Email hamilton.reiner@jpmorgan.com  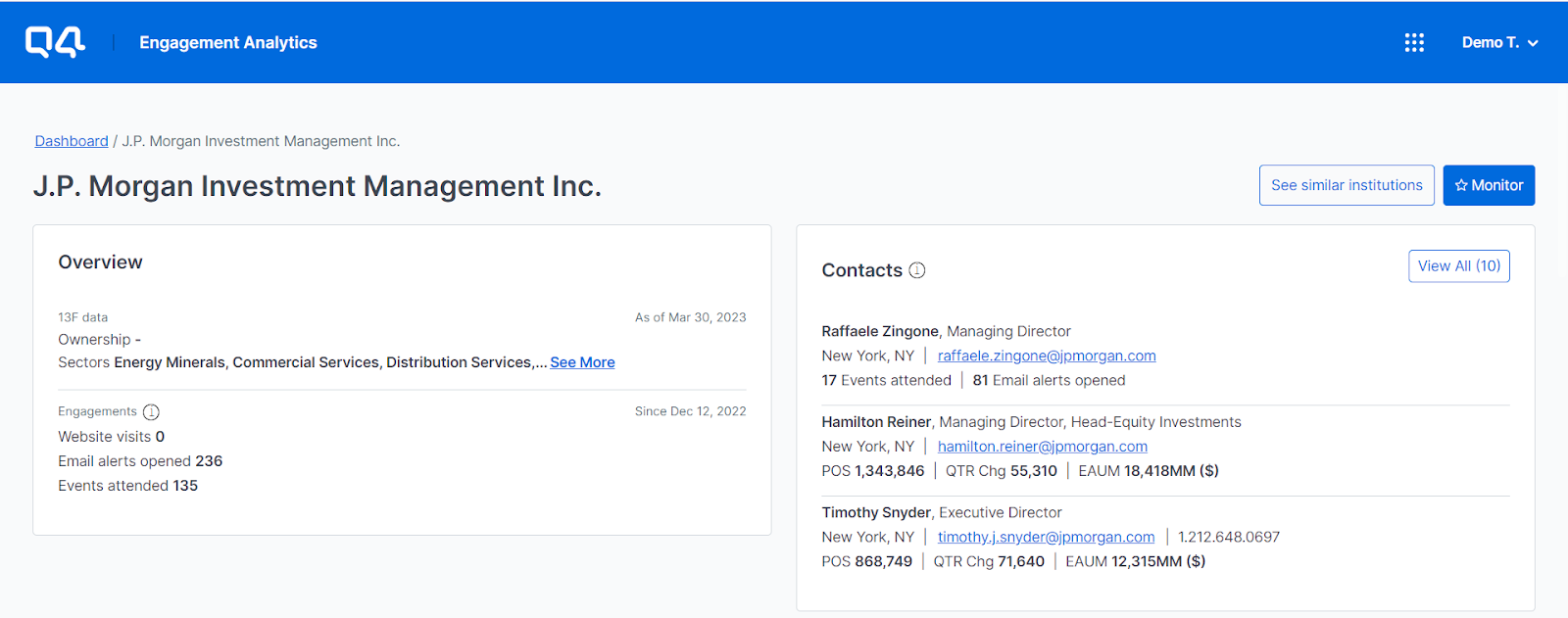point(1043,447)
